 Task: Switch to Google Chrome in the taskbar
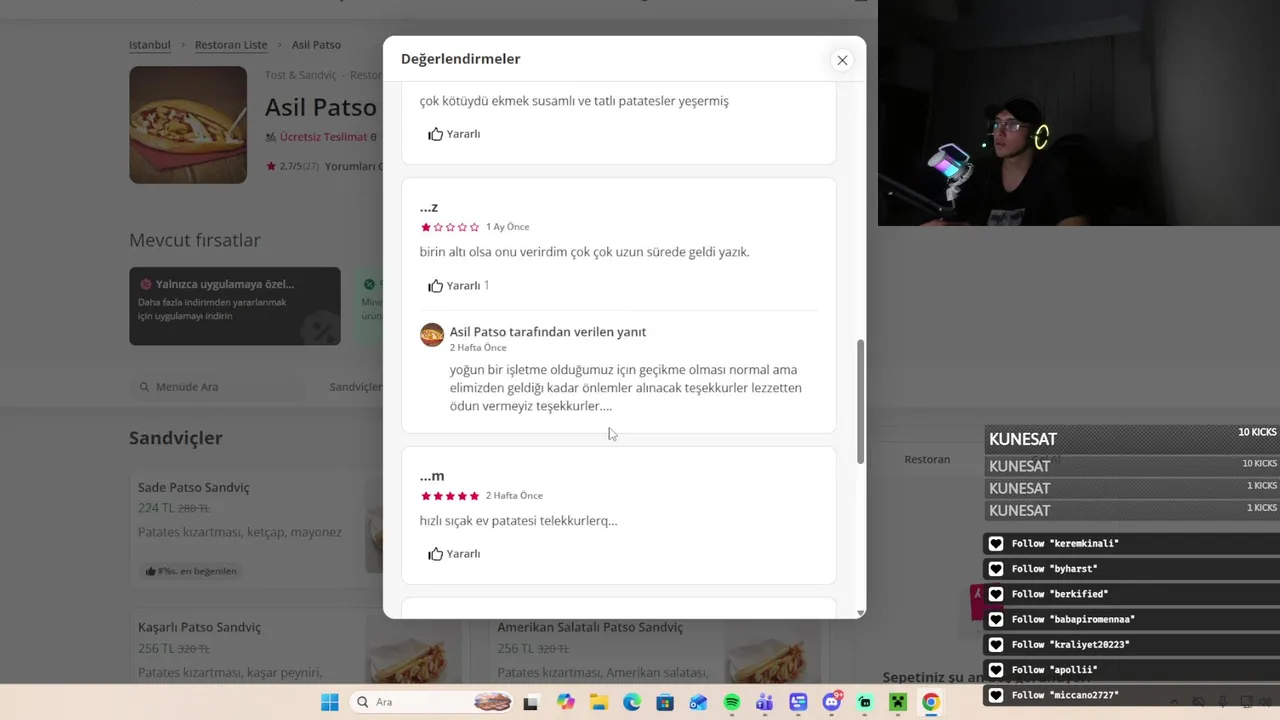pos(931,702)
